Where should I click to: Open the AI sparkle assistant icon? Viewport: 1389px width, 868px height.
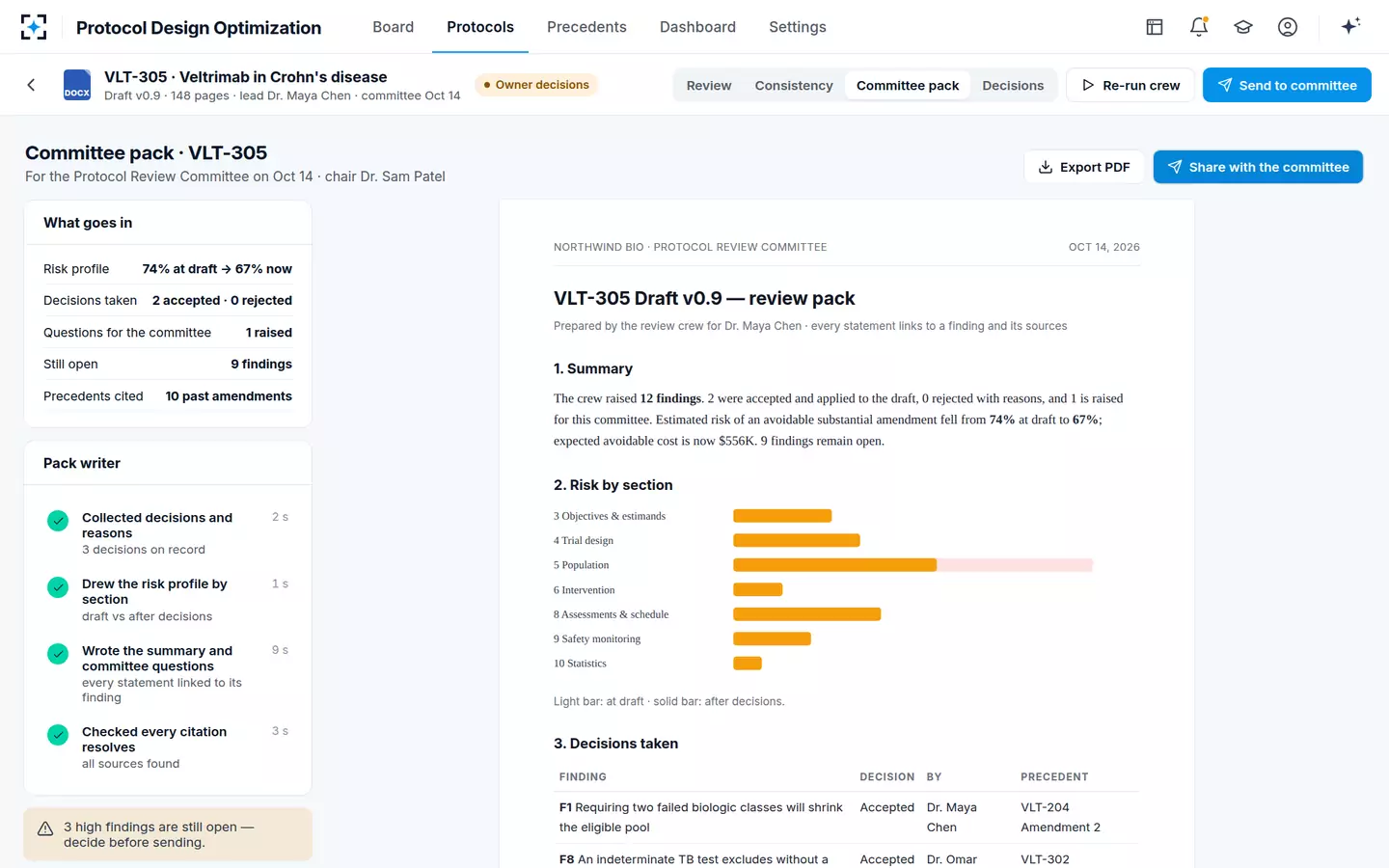tap(1350, 26)
